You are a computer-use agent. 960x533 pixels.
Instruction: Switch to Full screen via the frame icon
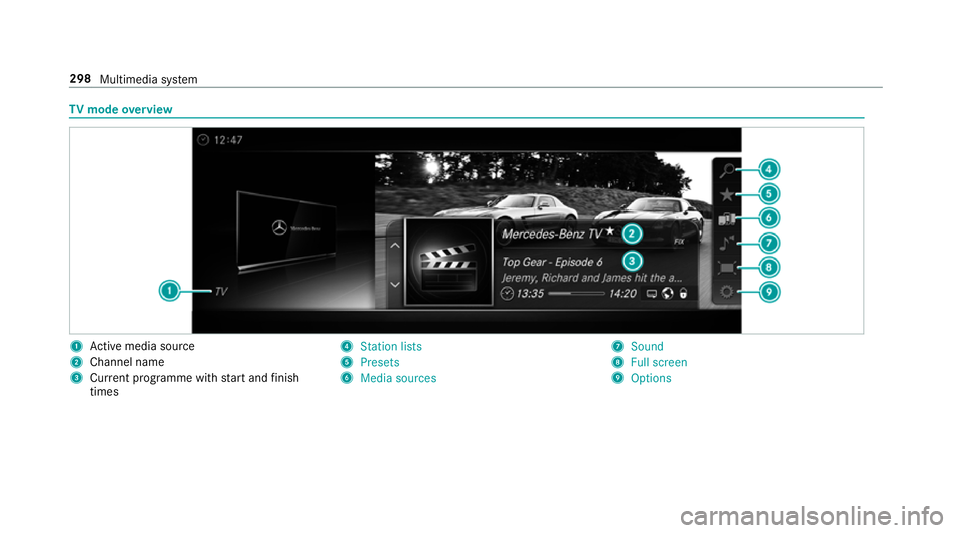click(726, 268)
